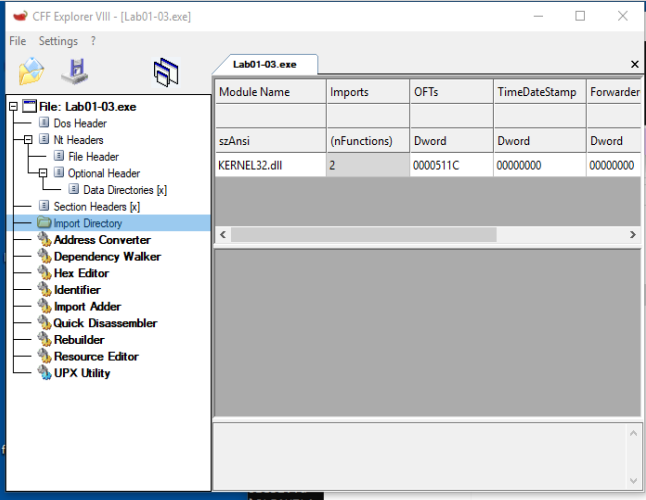Open the Identifier tool
646x500 pixels.
(x=77, y=290)
